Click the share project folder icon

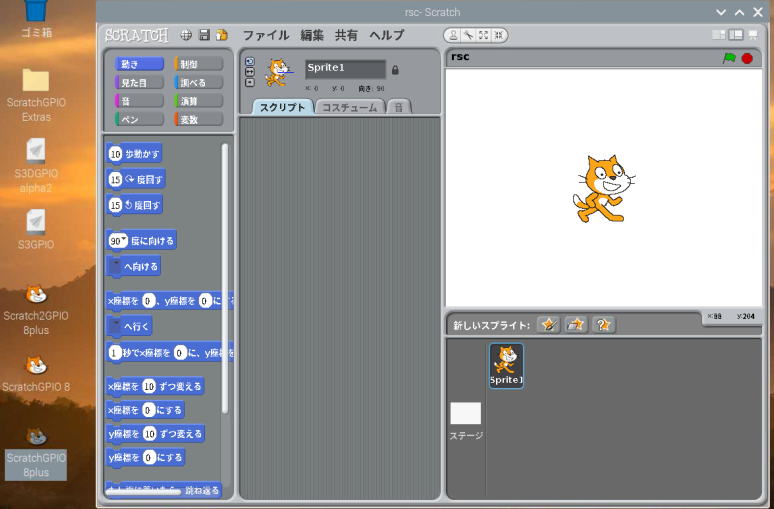coord(222,35)
